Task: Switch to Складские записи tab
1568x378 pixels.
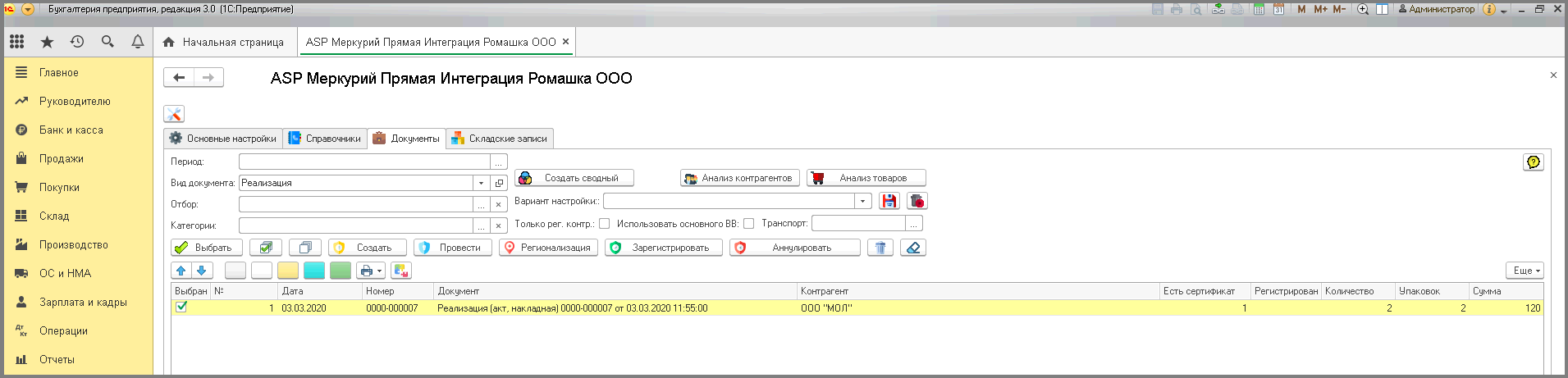Action: point(500,139)
